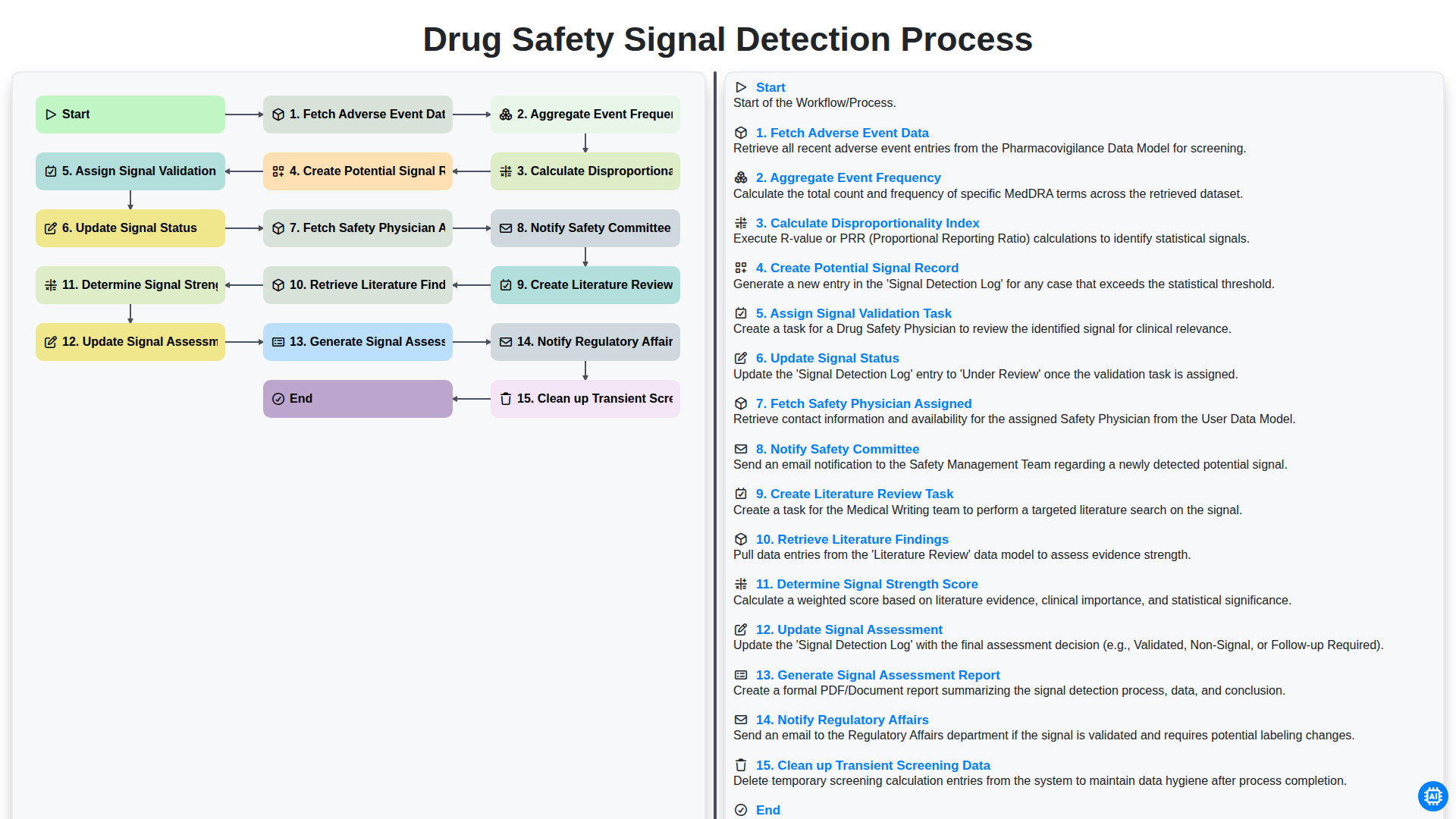Click the envelope icon beside Notify Safety Committee link

tap(741, 449)
